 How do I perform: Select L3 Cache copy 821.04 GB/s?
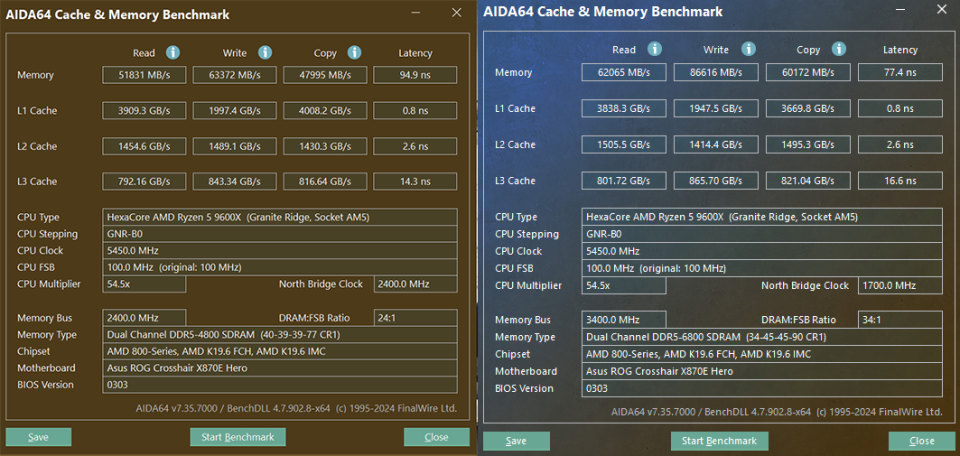808,181
